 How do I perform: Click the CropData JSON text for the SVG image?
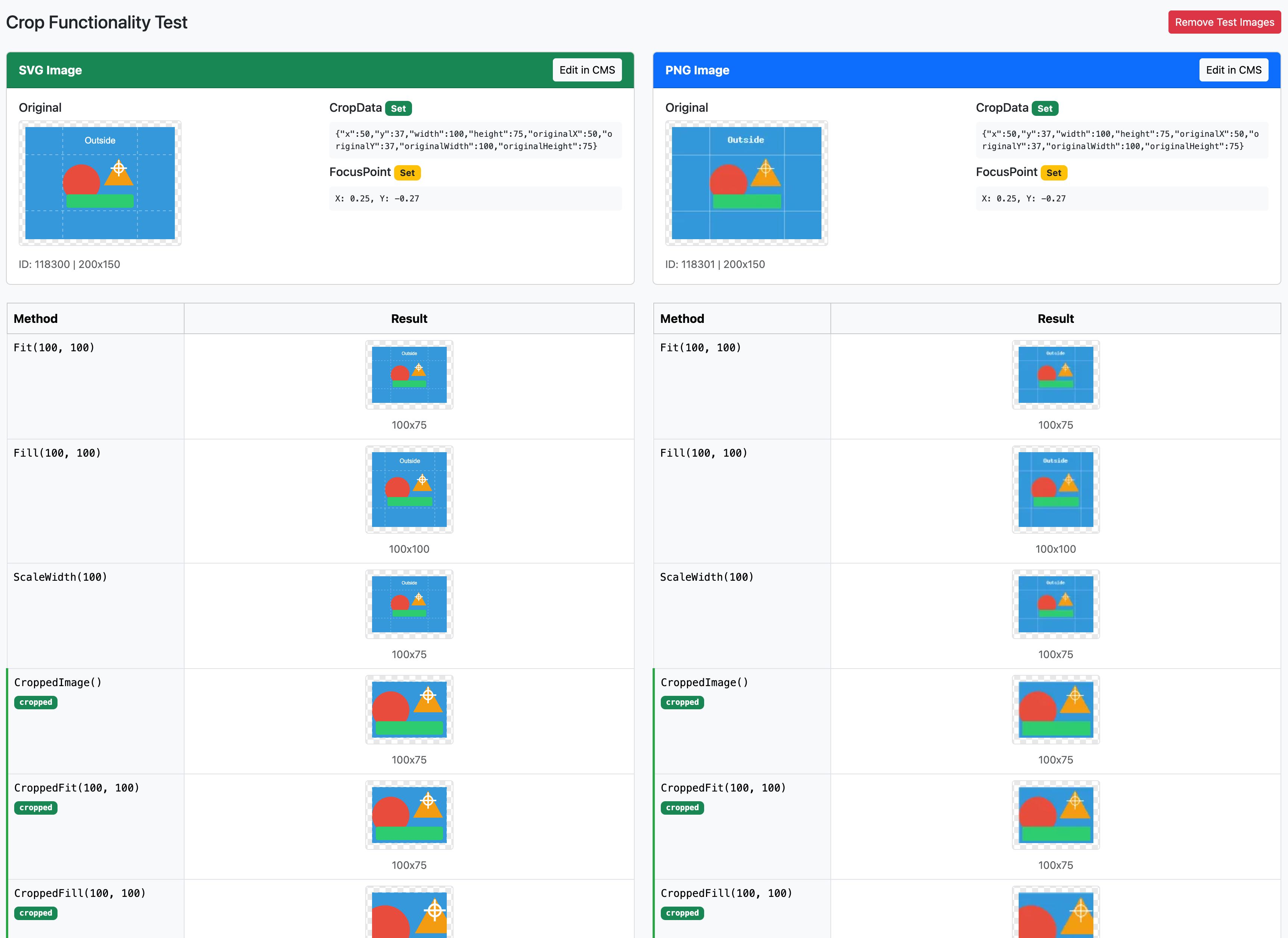tap(475, 141)
